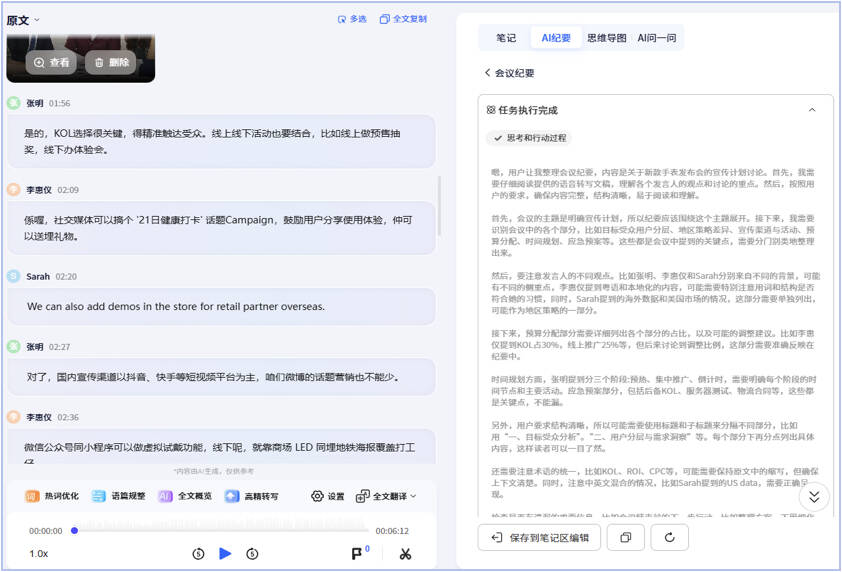
Task: Expand the 全文翻译 dropdown
Action: tap(386, 496)
